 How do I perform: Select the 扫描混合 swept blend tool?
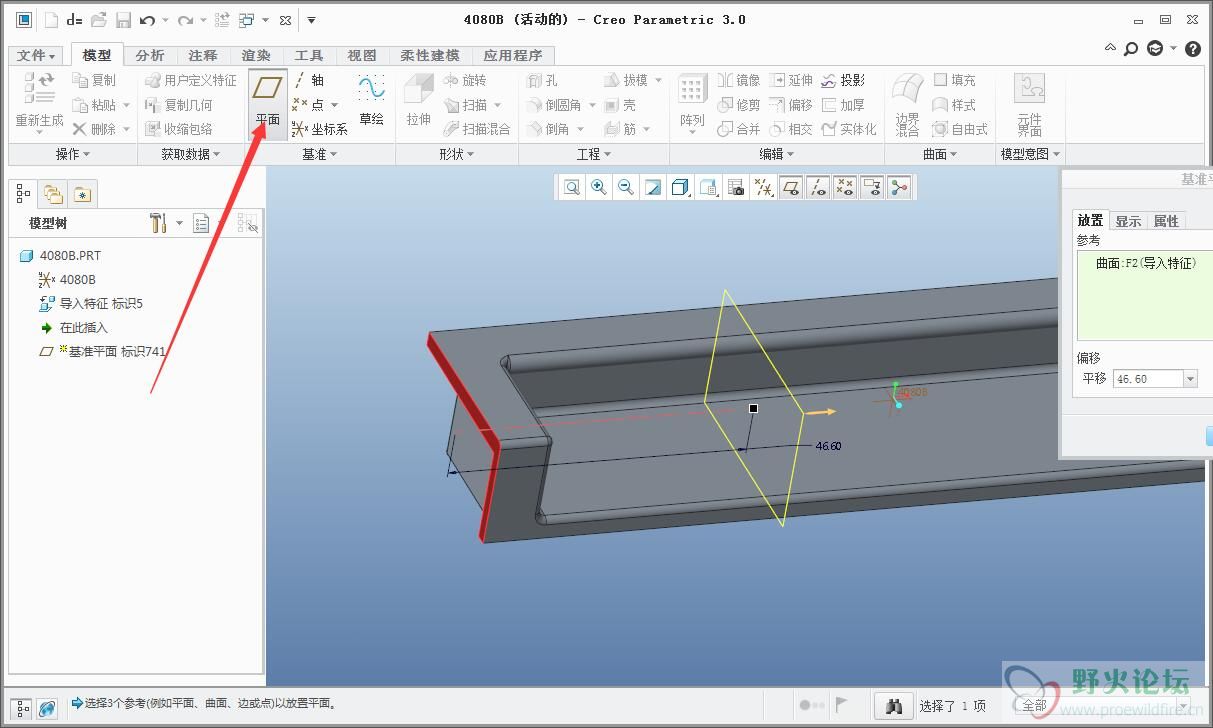tap(476, 128)
